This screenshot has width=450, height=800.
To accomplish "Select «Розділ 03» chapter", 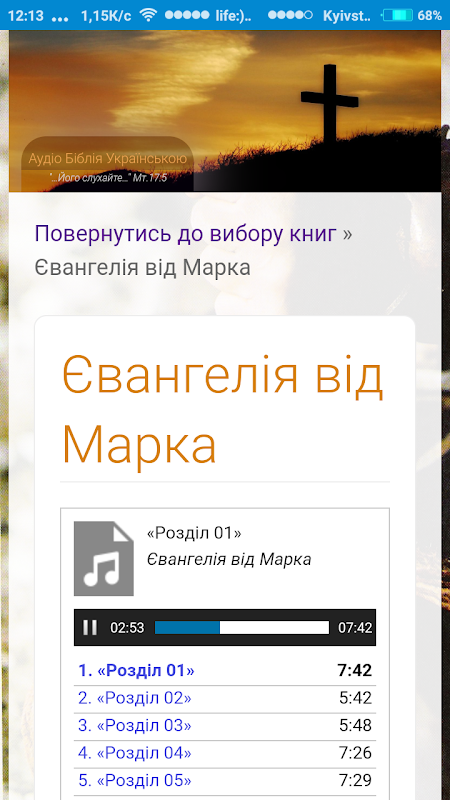I will click(135, 726).
